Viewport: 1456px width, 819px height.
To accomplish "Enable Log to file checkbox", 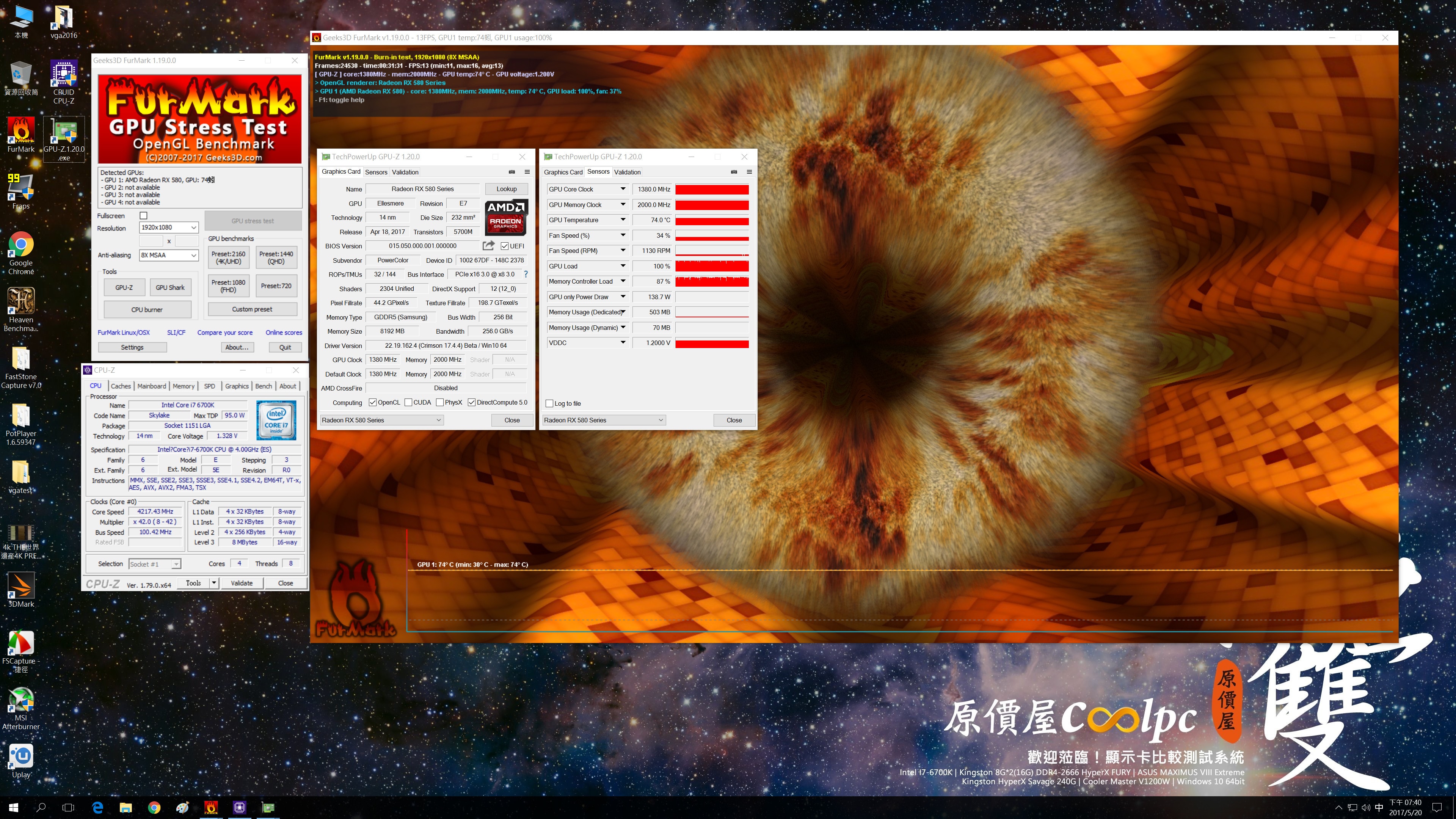I will point(549,403).
